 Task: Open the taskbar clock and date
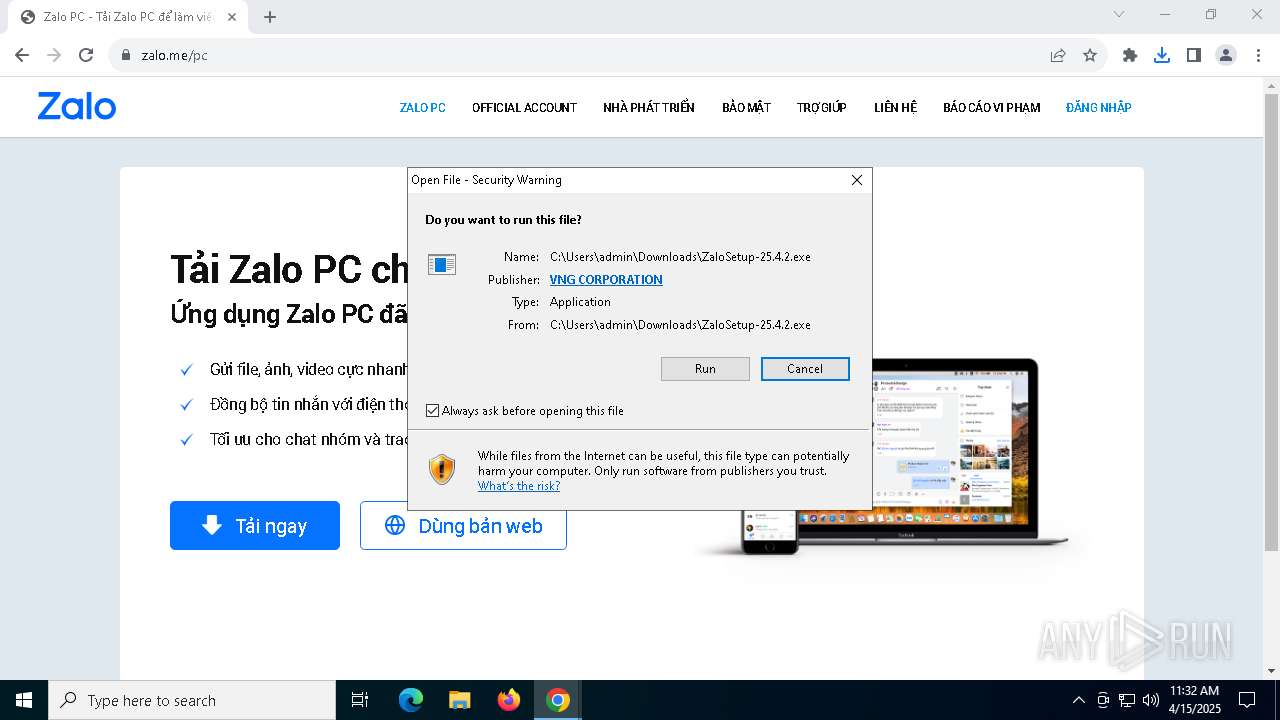click(1195, 700)
